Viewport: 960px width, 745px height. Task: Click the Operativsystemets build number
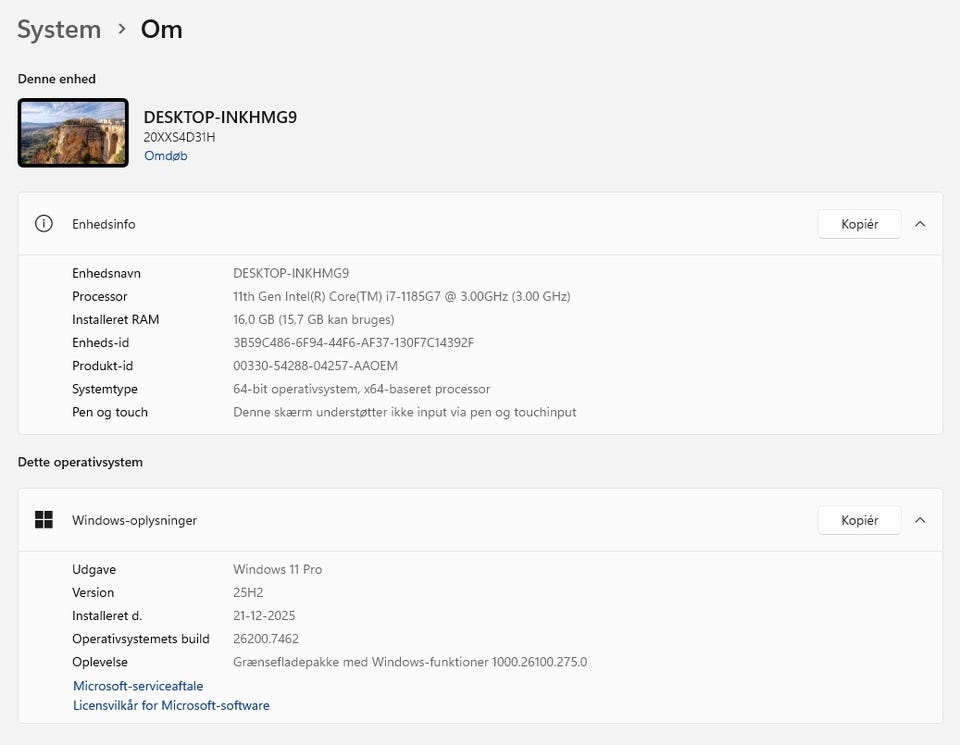pyautogui.click(x=266, y=638)
